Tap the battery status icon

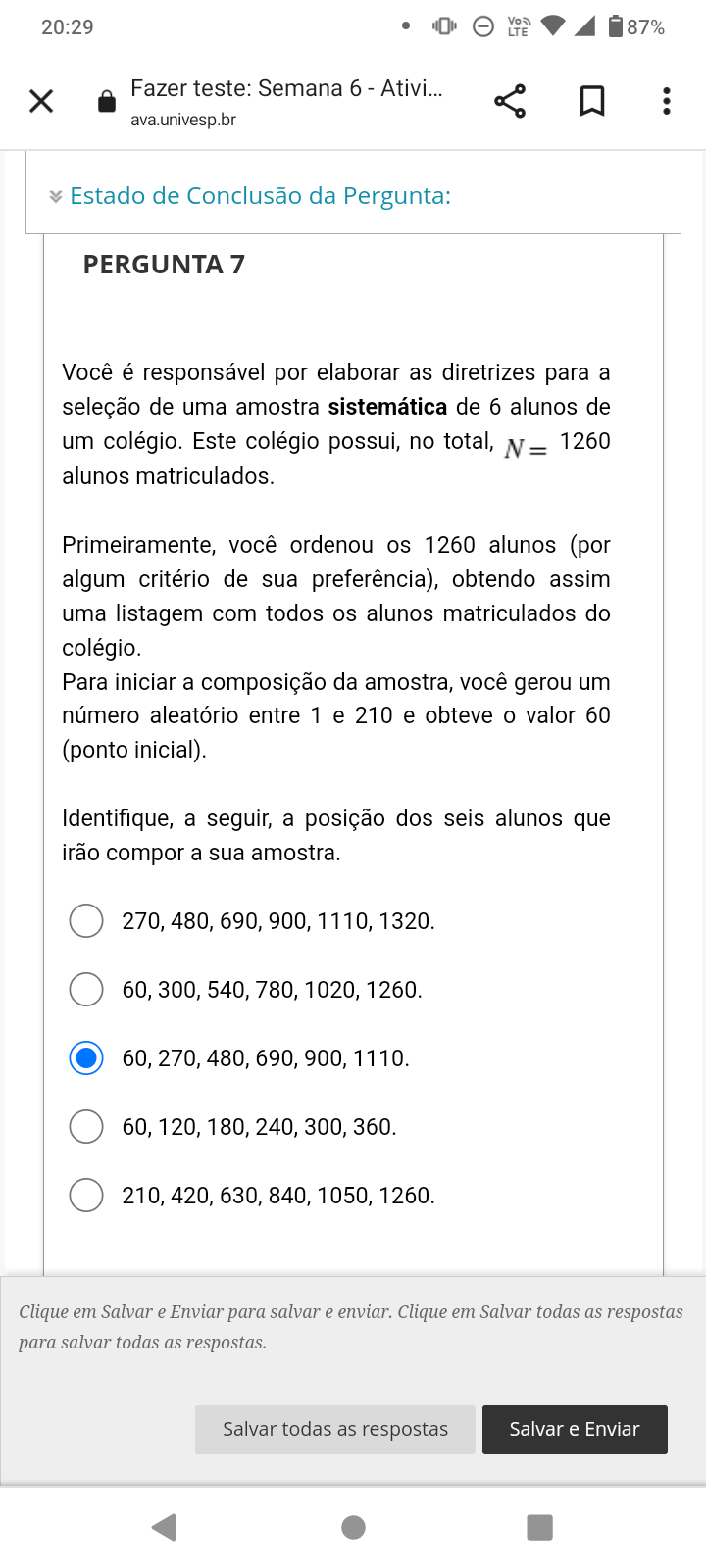(616, 26)
